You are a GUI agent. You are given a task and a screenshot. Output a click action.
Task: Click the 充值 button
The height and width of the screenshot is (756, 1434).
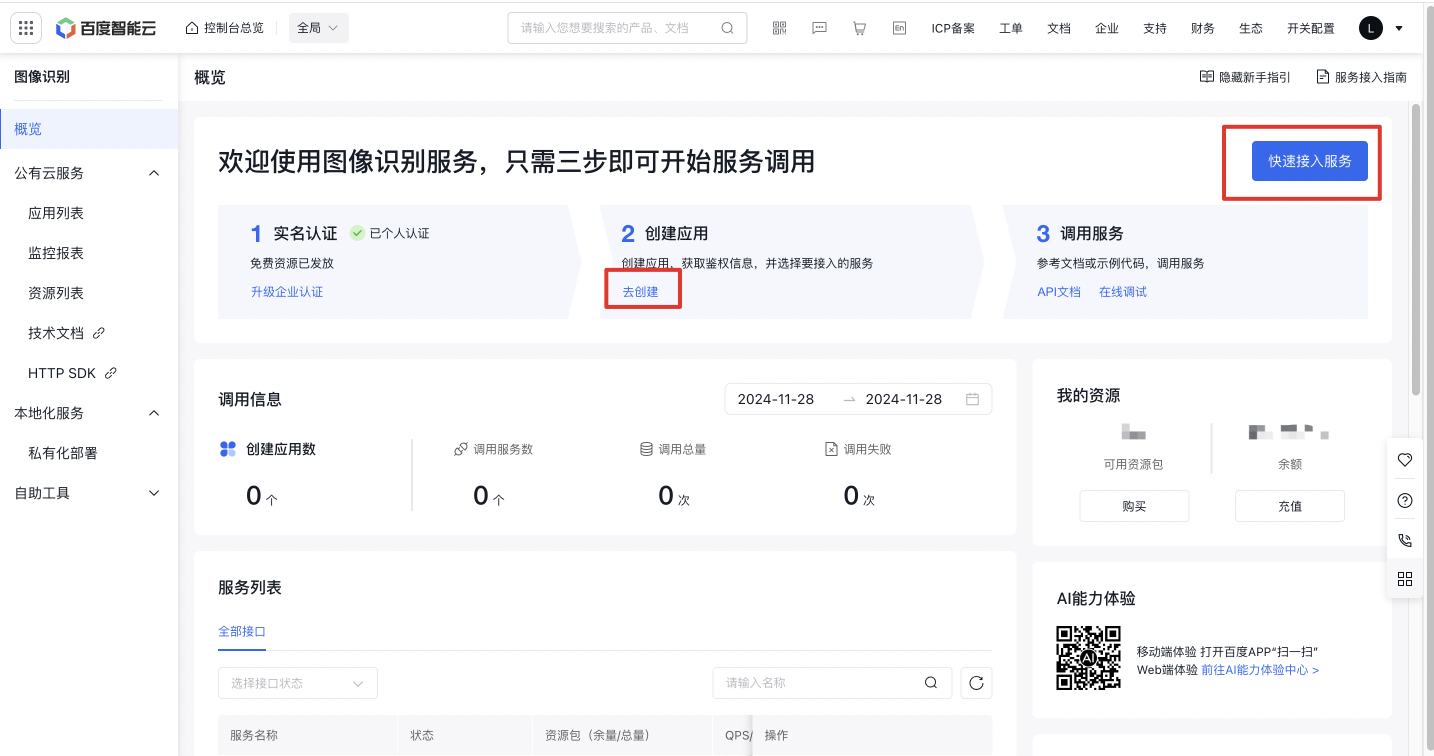click(x=1290, y=506)
